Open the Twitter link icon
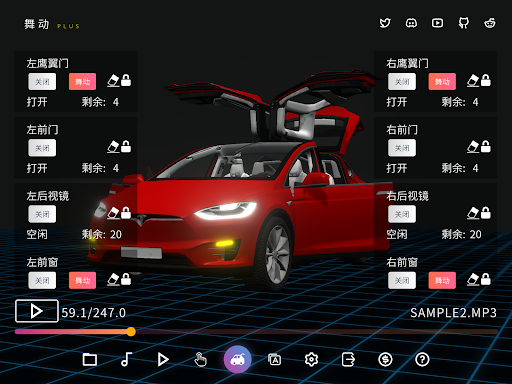Screen dimensions: 512x384 click(x=385, y=23)
